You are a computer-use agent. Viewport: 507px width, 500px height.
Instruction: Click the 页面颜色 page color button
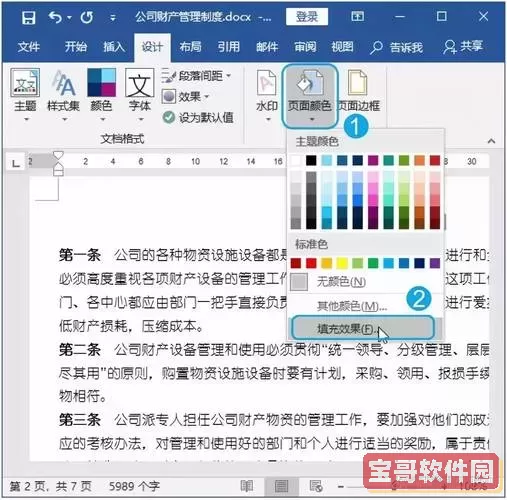click(310, 96)
